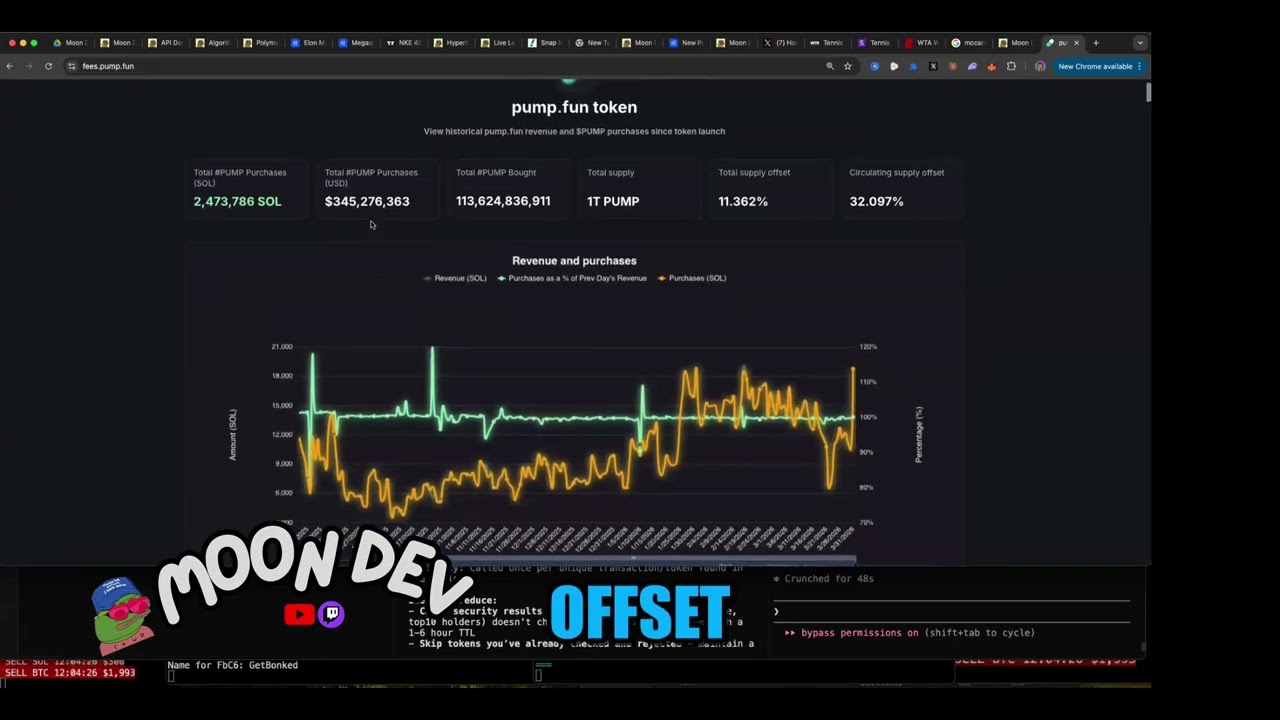
Task: Switch to the Polymarket tab
Action: (261, 43)
